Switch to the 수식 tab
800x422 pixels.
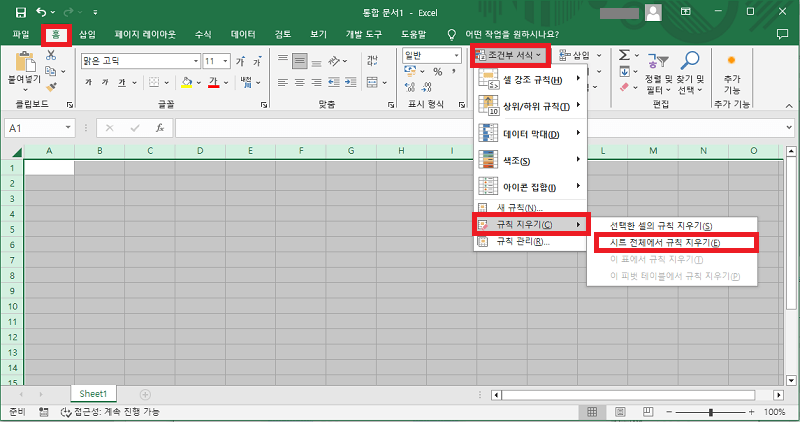click(x=203, y=34)
